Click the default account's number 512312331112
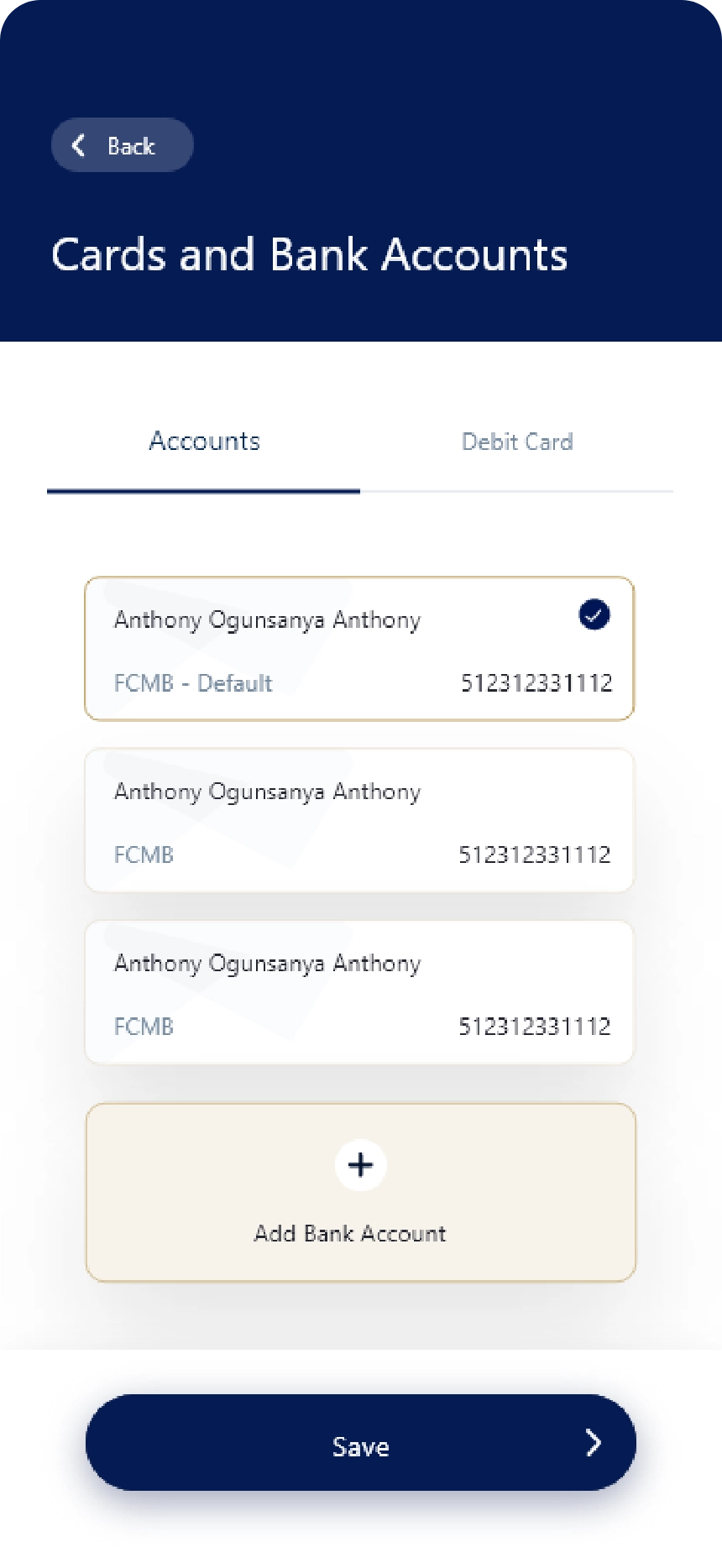 [x=536, y=683]
